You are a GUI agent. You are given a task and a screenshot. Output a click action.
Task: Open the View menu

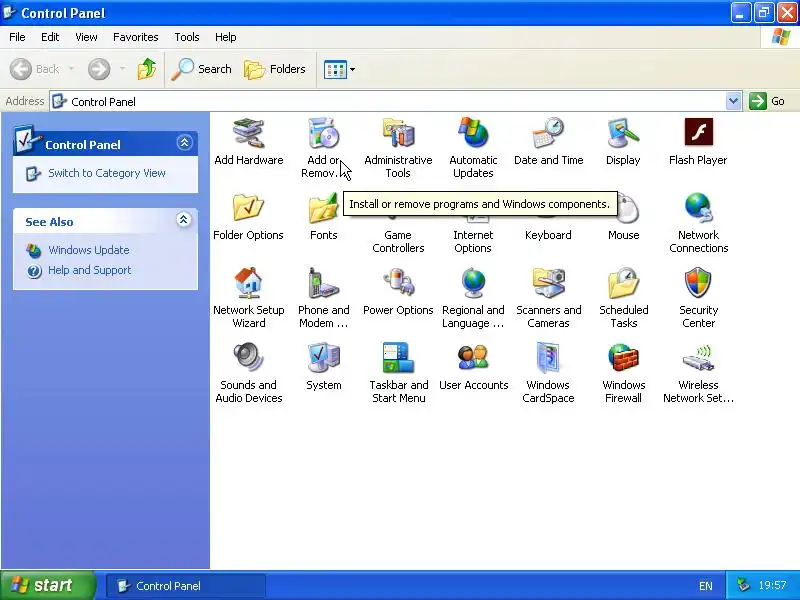[x=86, y=37]
